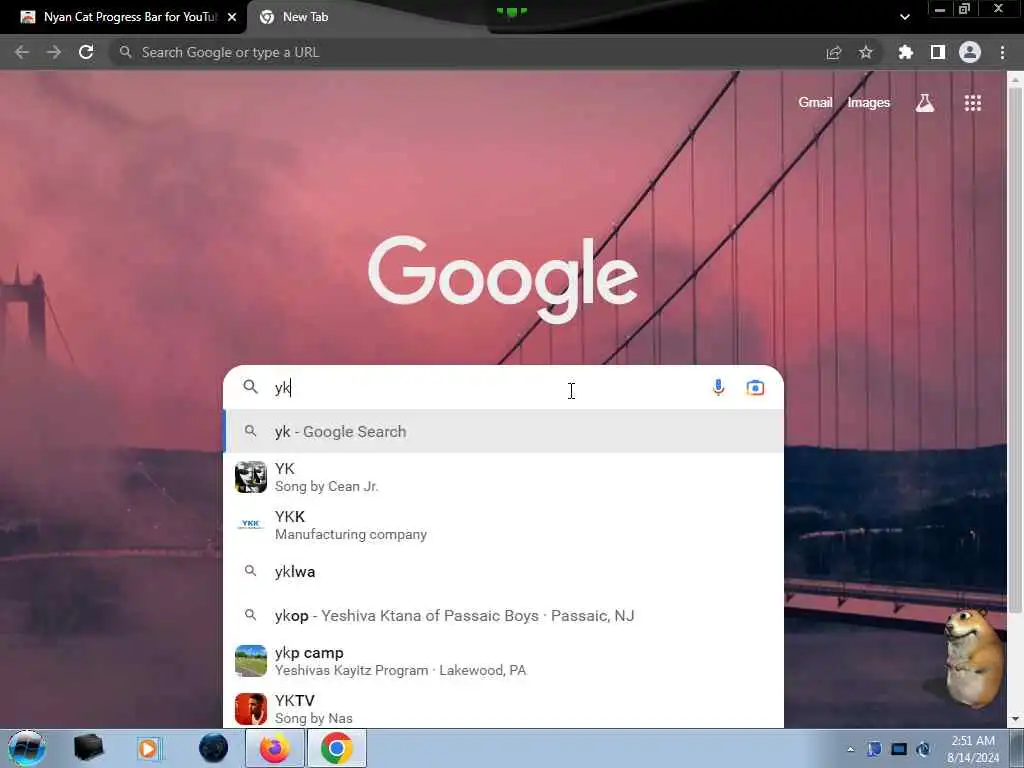The width and height of the screenshot is (1024, 768).
Task: Open Search Labs flask icon
Action: tap(925, 103)
